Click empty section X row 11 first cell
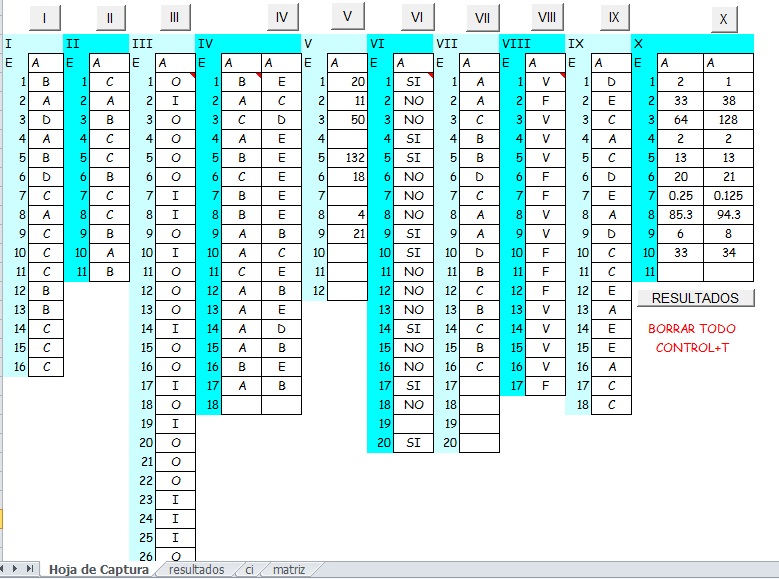779x579 pixels. pyautogui.click(x=681, y=272)
